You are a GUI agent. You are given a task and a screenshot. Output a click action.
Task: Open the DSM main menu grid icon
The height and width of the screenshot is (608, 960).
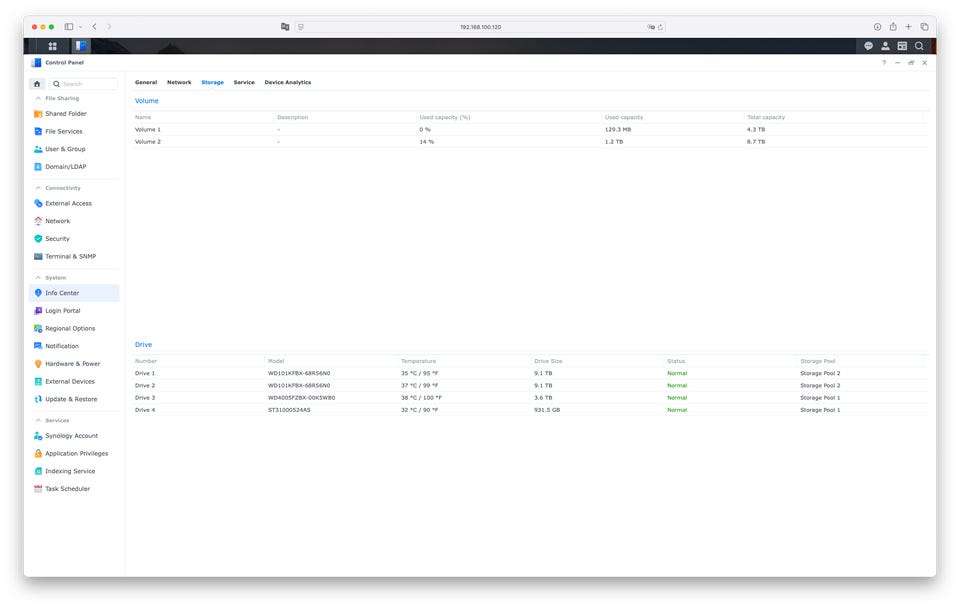coord(53,46)
